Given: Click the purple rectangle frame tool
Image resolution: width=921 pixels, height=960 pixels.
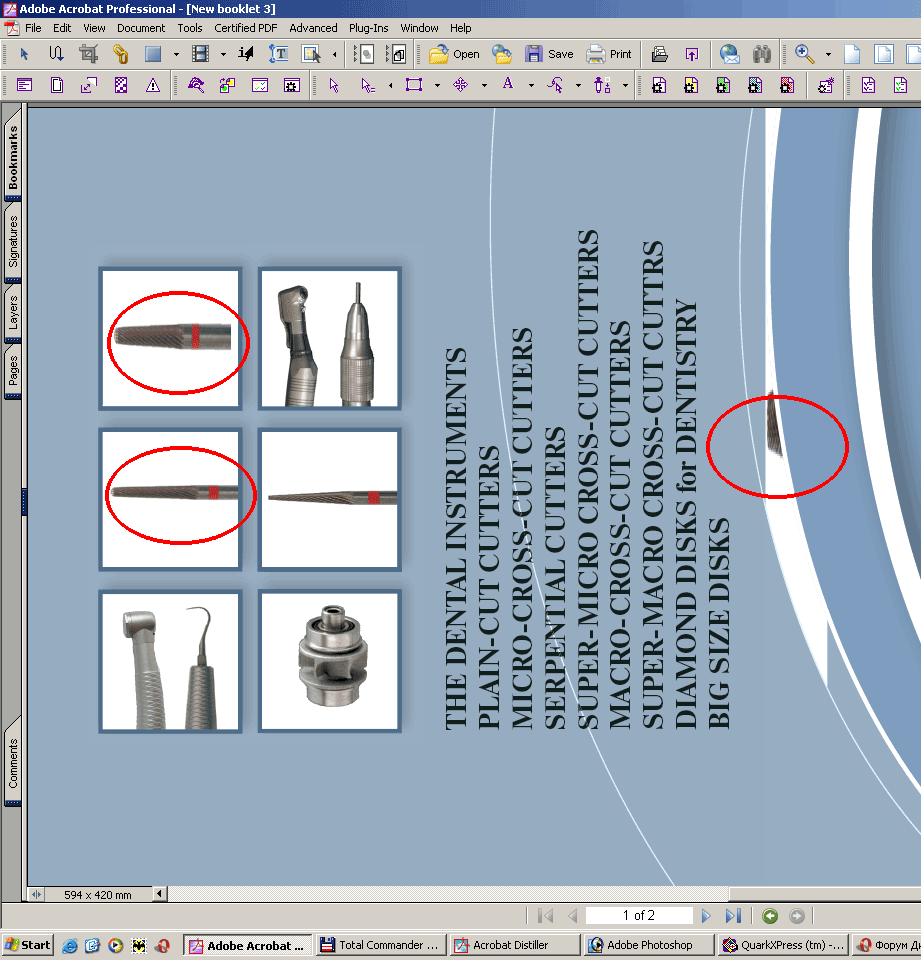Looking at the screenshot, I should tap(414, 85).
